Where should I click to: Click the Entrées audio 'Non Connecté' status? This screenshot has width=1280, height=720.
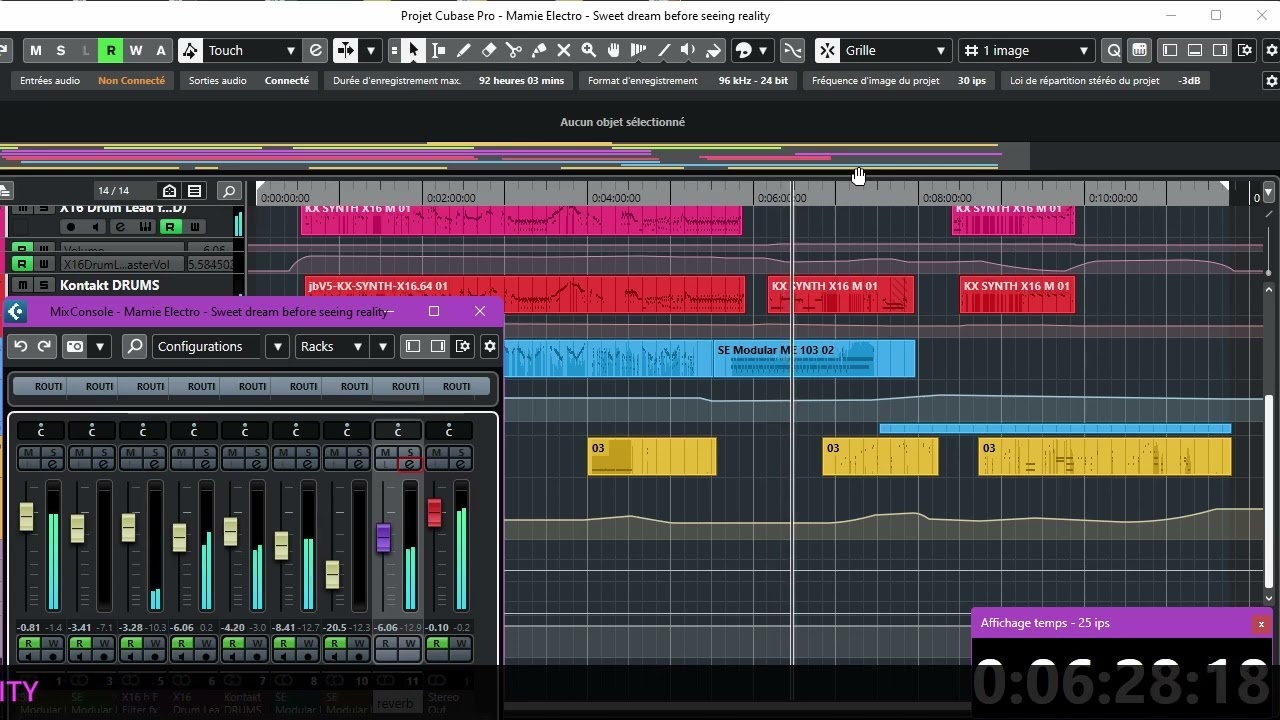point(132,81)
